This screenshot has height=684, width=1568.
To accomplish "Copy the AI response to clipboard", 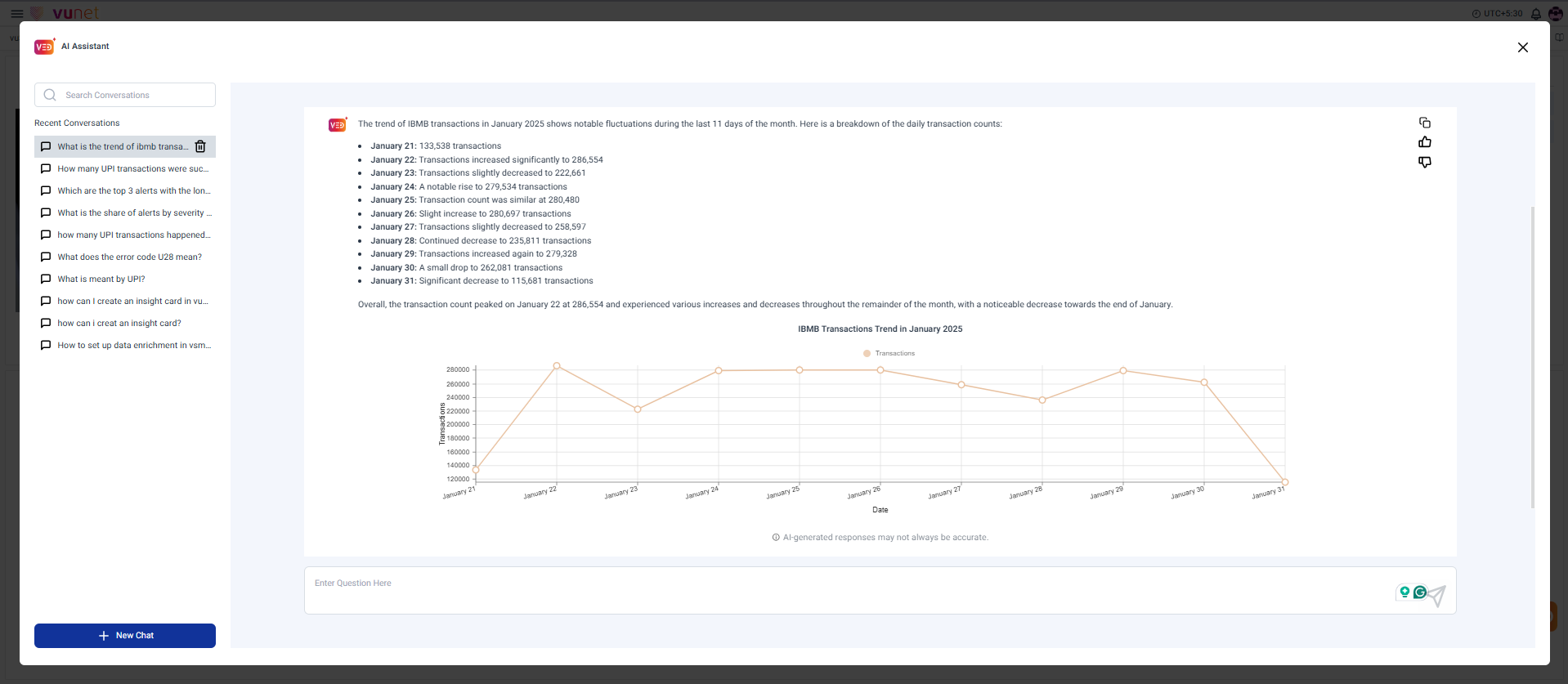I will click(1425, 123).
